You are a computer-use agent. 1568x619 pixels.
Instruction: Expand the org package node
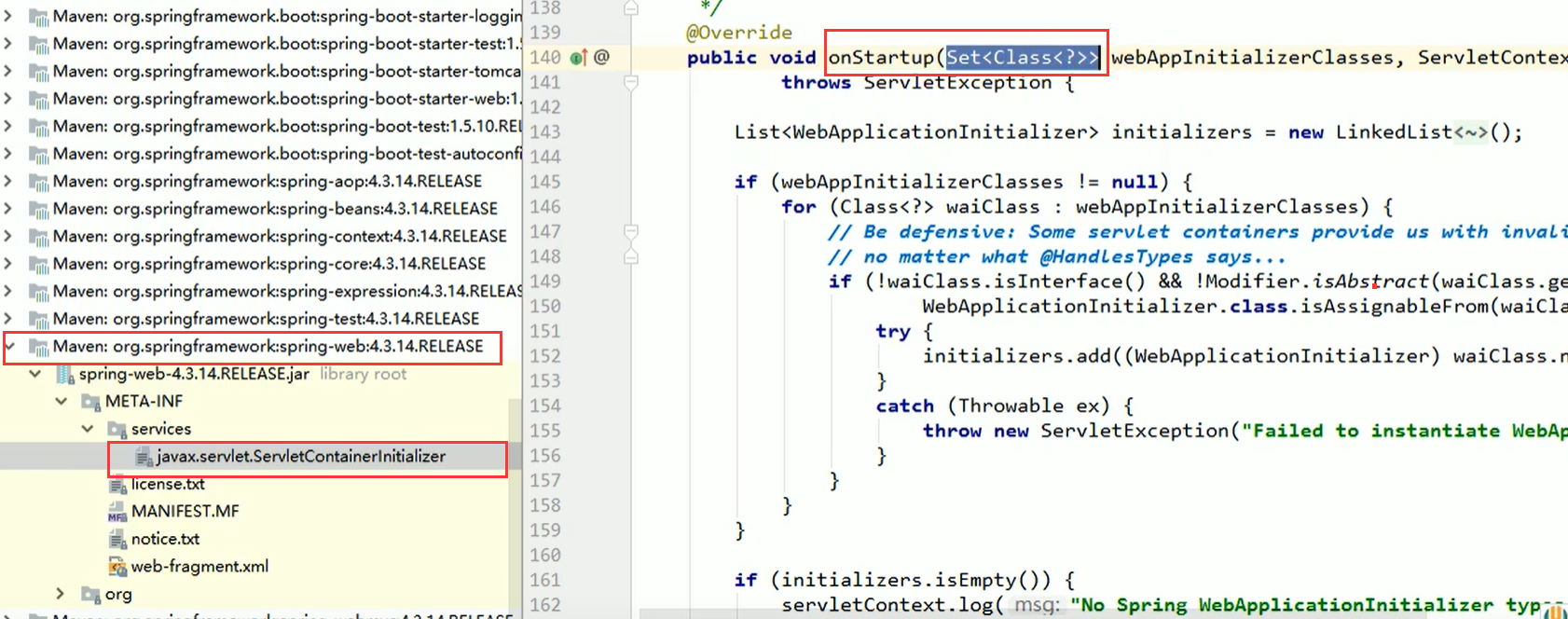click(x=61, y=594)
